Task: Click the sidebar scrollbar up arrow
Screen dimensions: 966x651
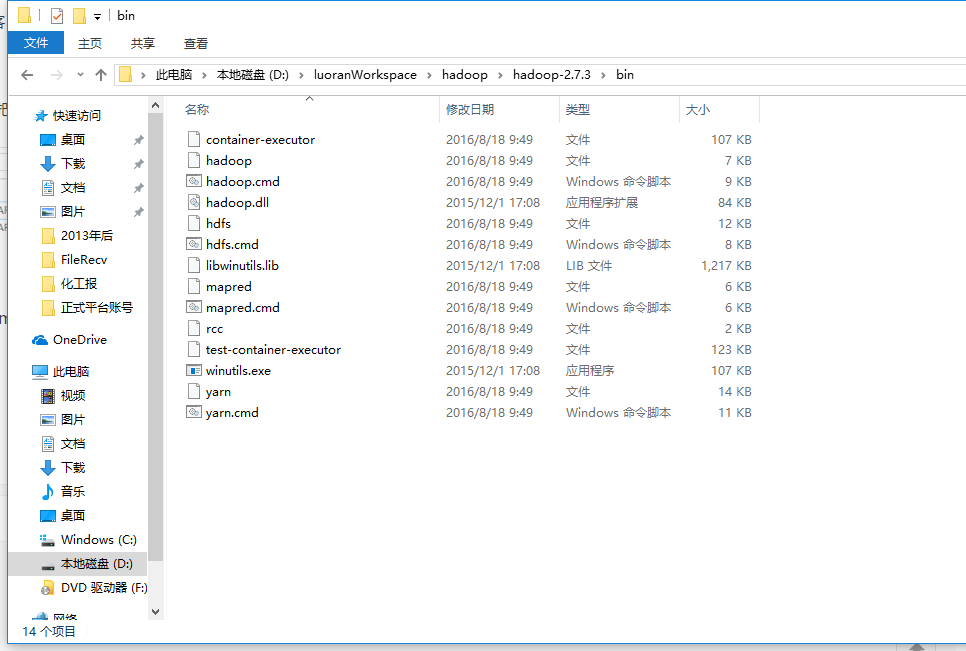Action: 155,104
